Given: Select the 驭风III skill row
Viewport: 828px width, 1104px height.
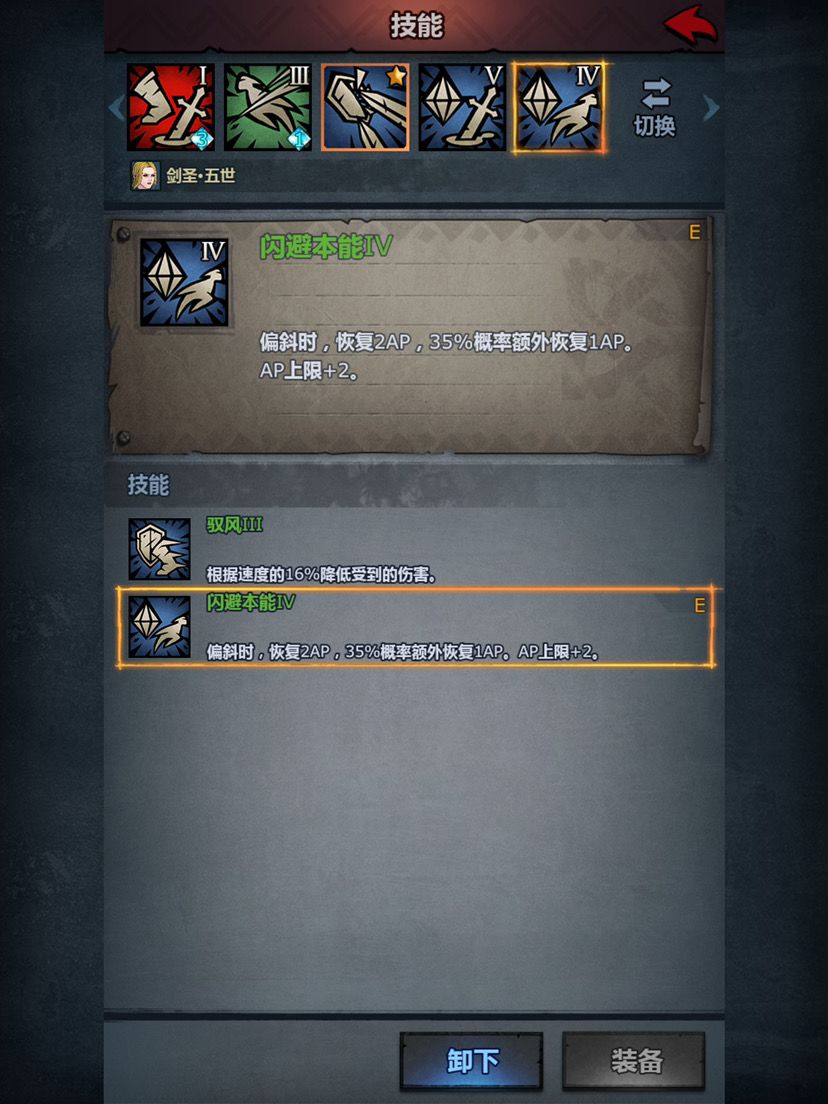Looking at the screenshot, I should pos(415,549).
